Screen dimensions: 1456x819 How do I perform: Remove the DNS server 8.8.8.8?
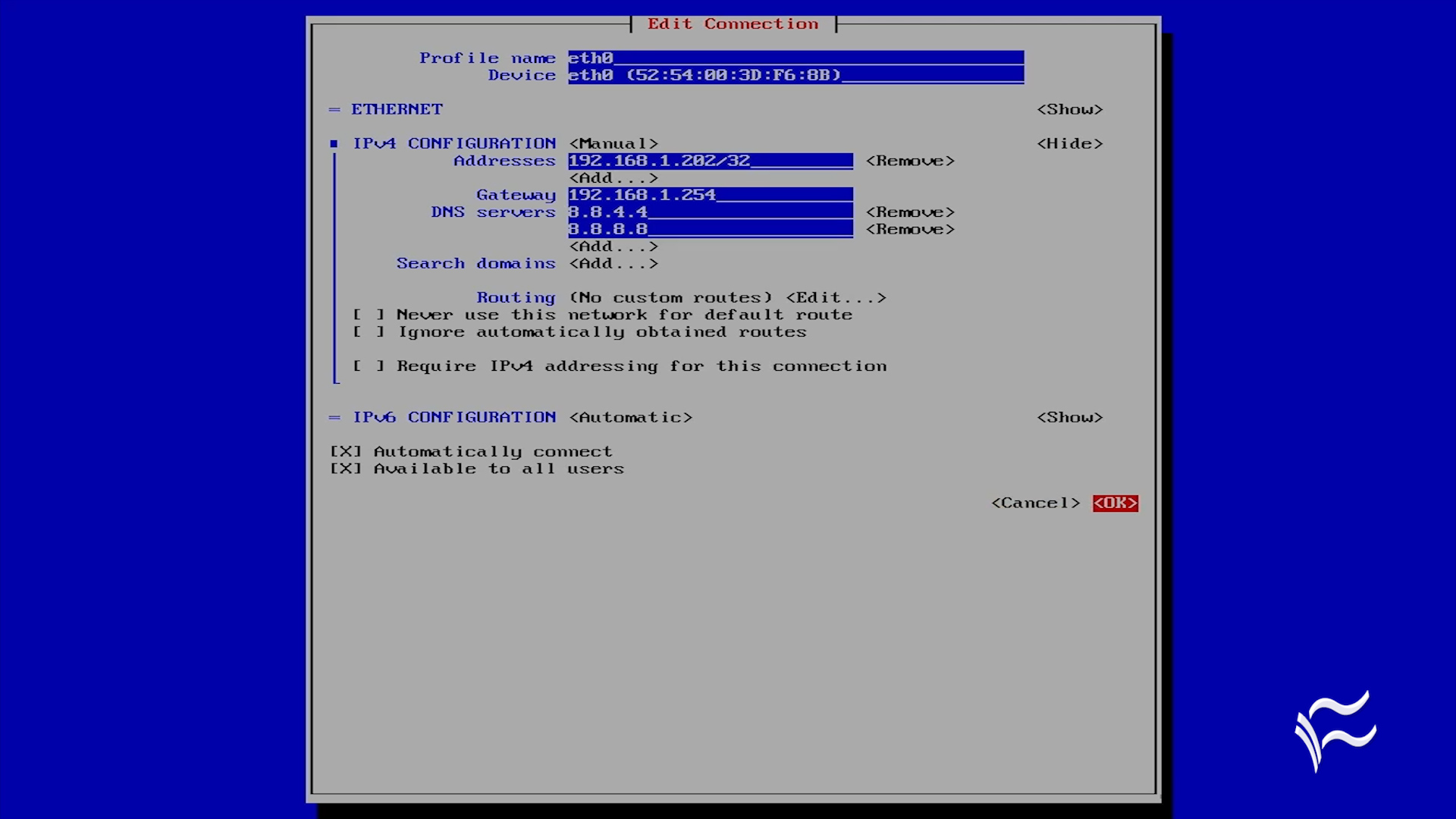tap(909, 229)
